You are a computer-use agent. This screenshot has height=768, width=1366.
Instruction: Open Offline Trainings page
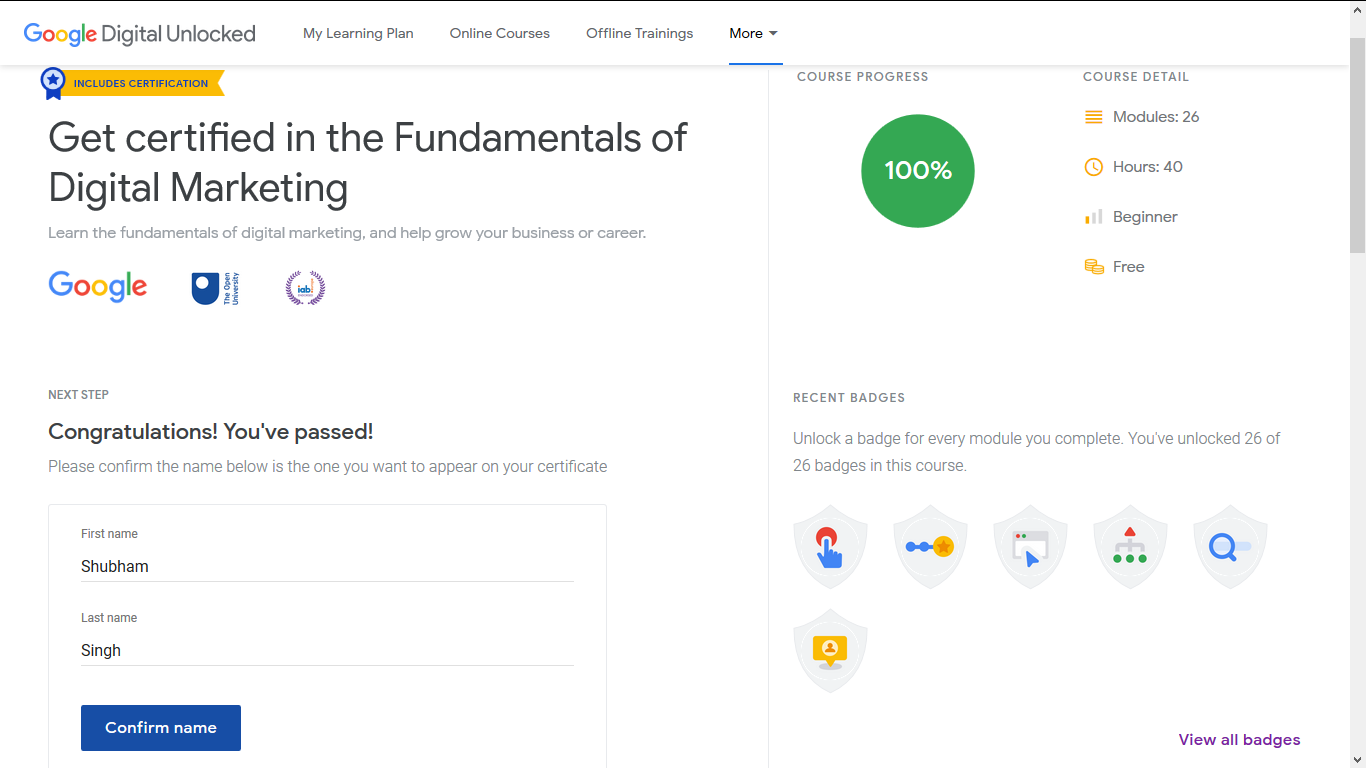click(639, 33)
